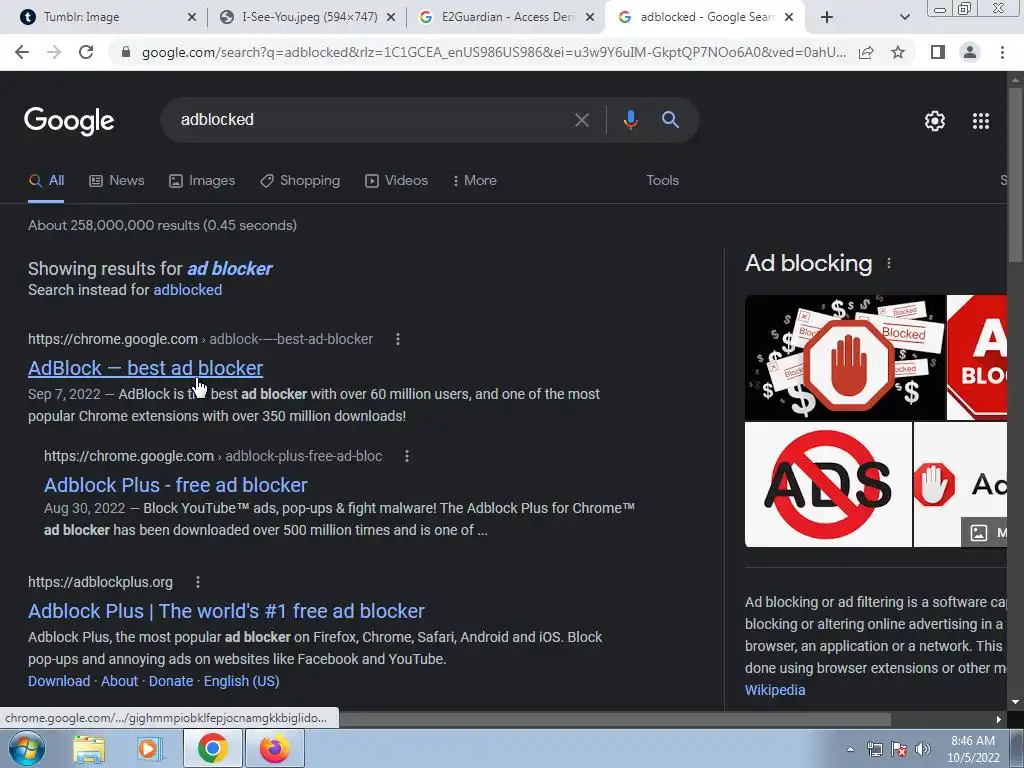
Task: Open options for the adblock-plus-free-ad-bloc result
Action: tap(407, 456)
